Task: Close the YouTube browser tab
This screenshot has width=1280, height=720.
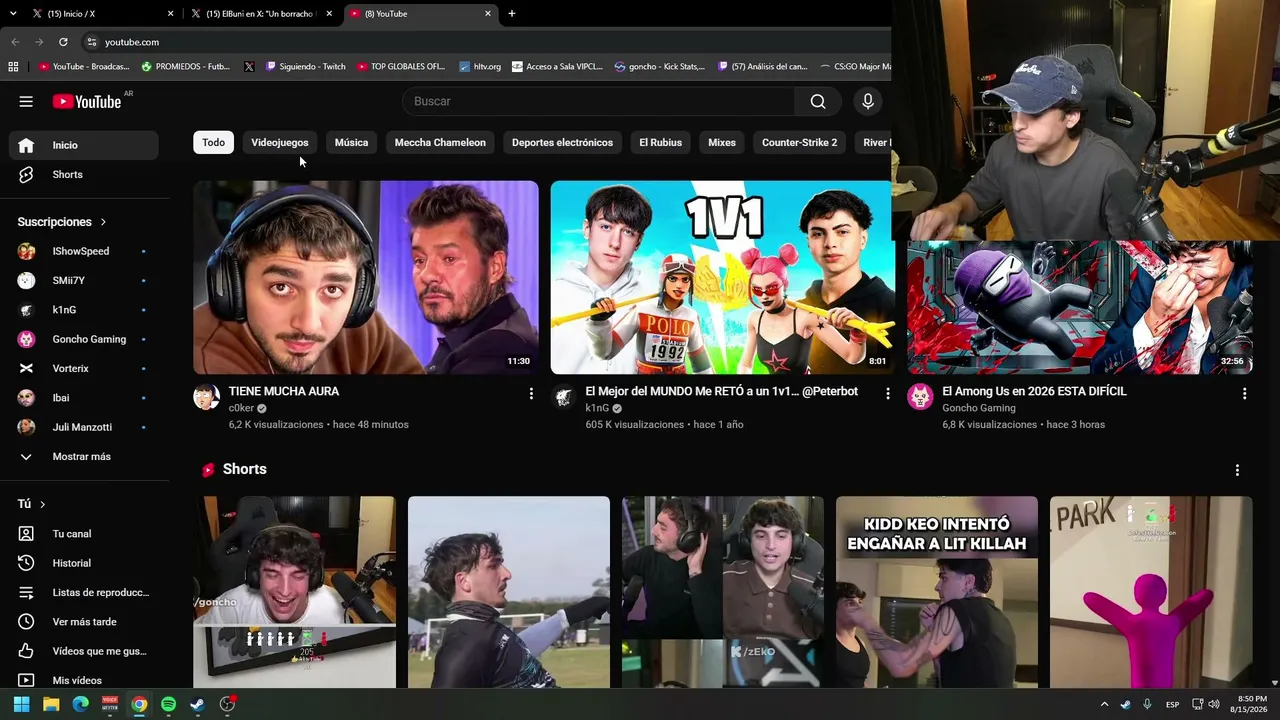Action: pos(488,14)
